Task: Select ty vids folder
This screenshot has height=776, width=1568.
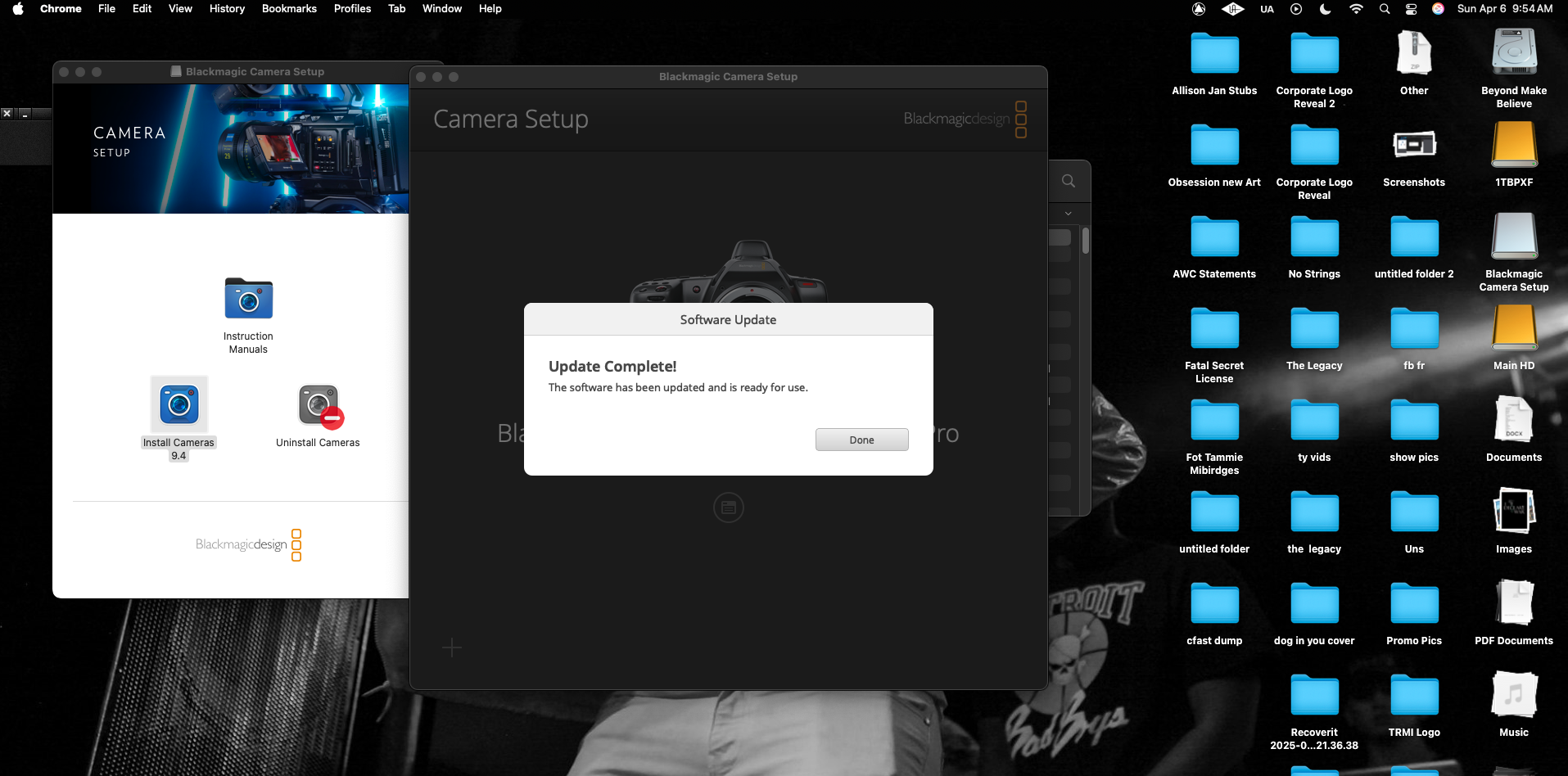Action: (1314, 421)
